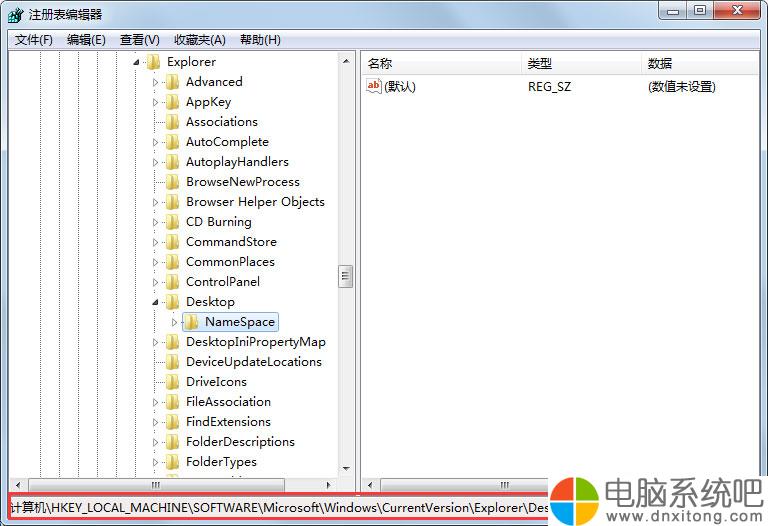768x526 pixels.
Task: Expand the FindExtensions key arrow
Action: [155, 422]
